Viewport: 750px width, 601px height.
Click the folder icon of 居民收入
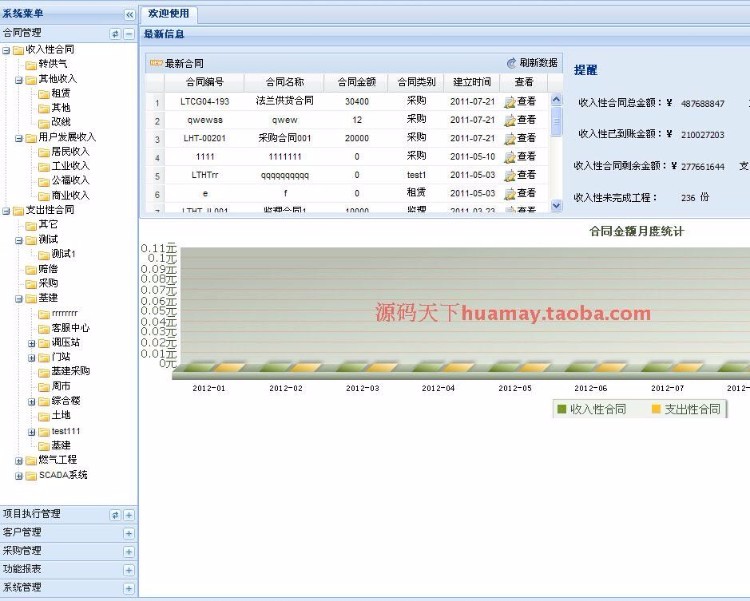click(44, 153)
